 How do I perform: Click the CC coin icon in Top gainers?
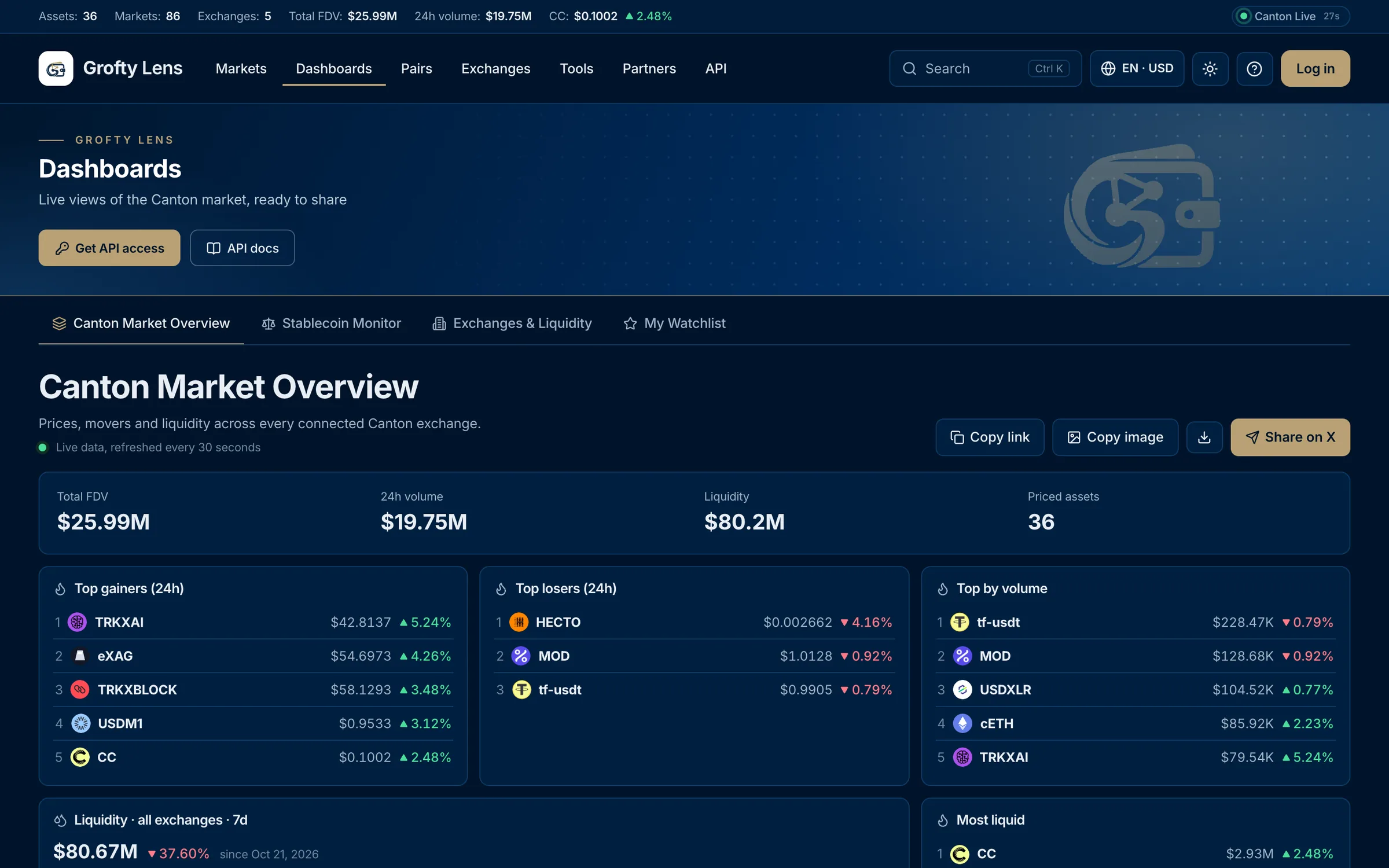pos(80,757)
